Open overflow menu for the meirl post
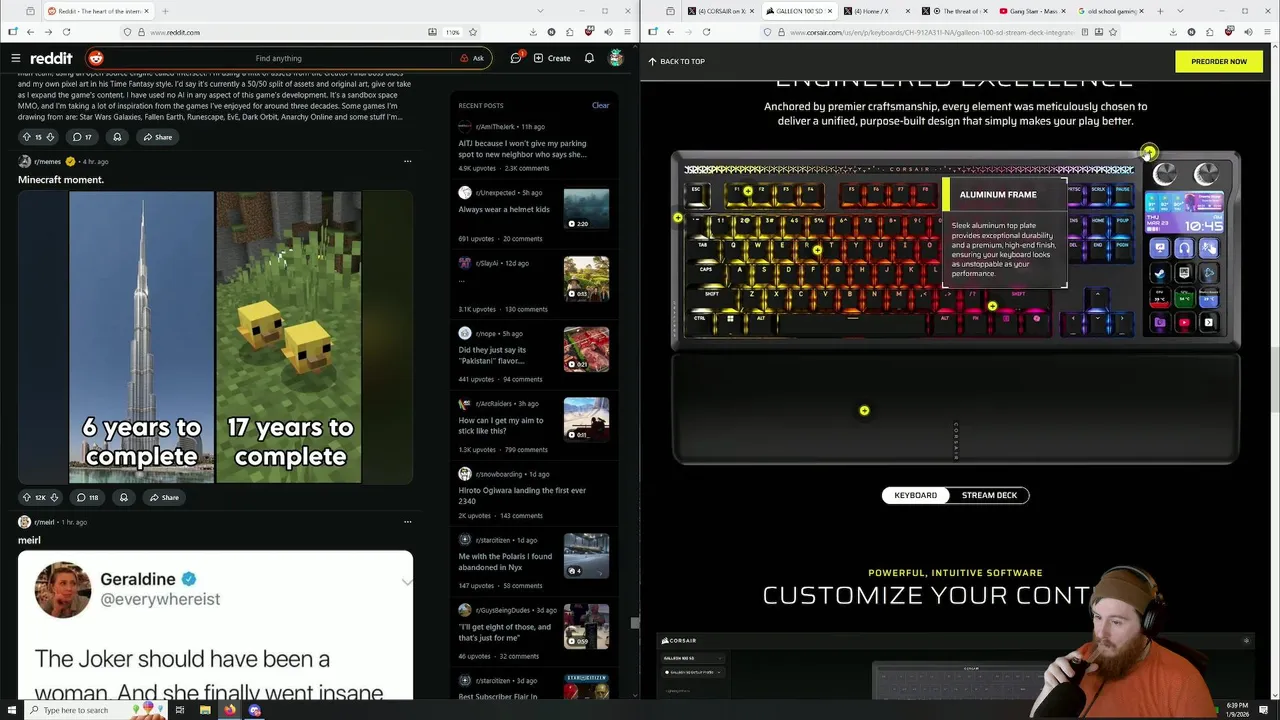1280x720 pixels. [x=407, y=522]
